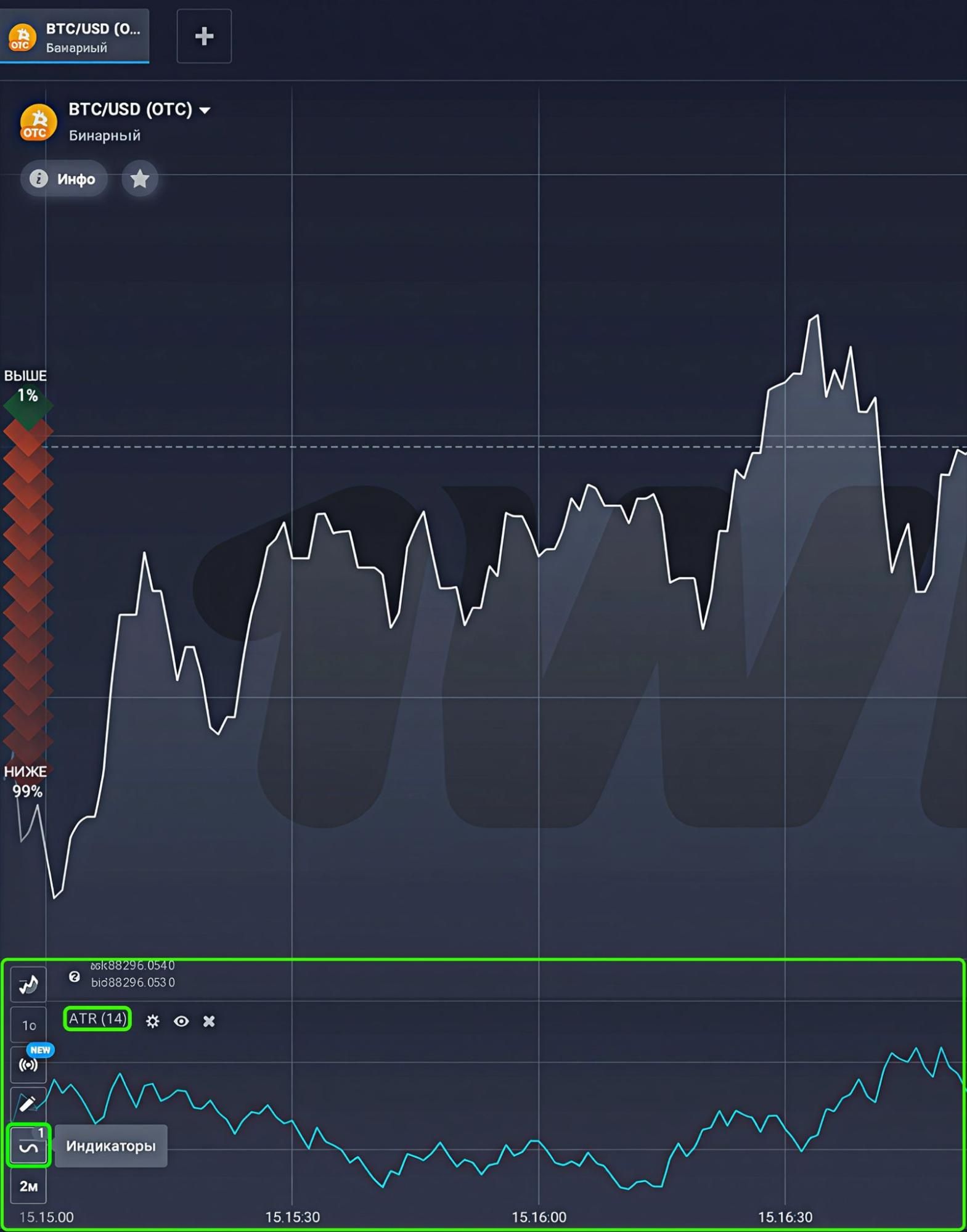Add asset to favorites with star
The image size is (967, 1232).
pyautogui.click(x=140, y=179)
